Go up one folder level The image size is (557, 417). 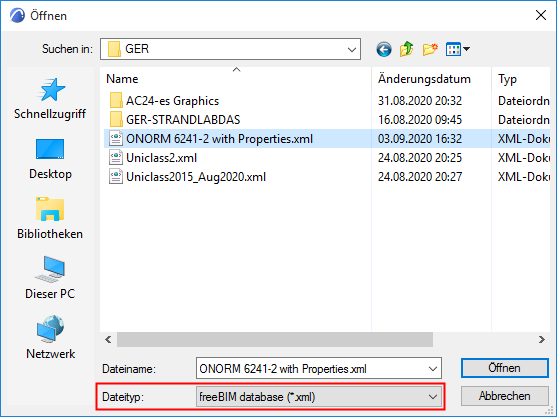pos(406,49)
